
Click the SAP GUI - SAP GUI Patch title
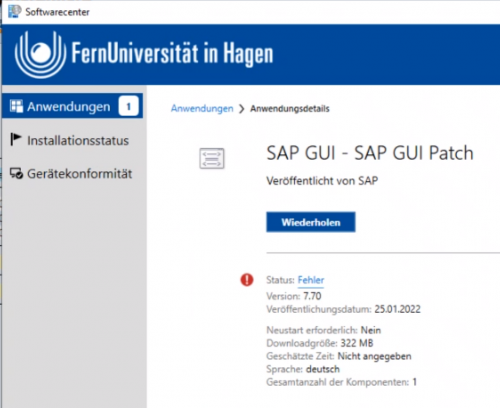click(370, 153)
